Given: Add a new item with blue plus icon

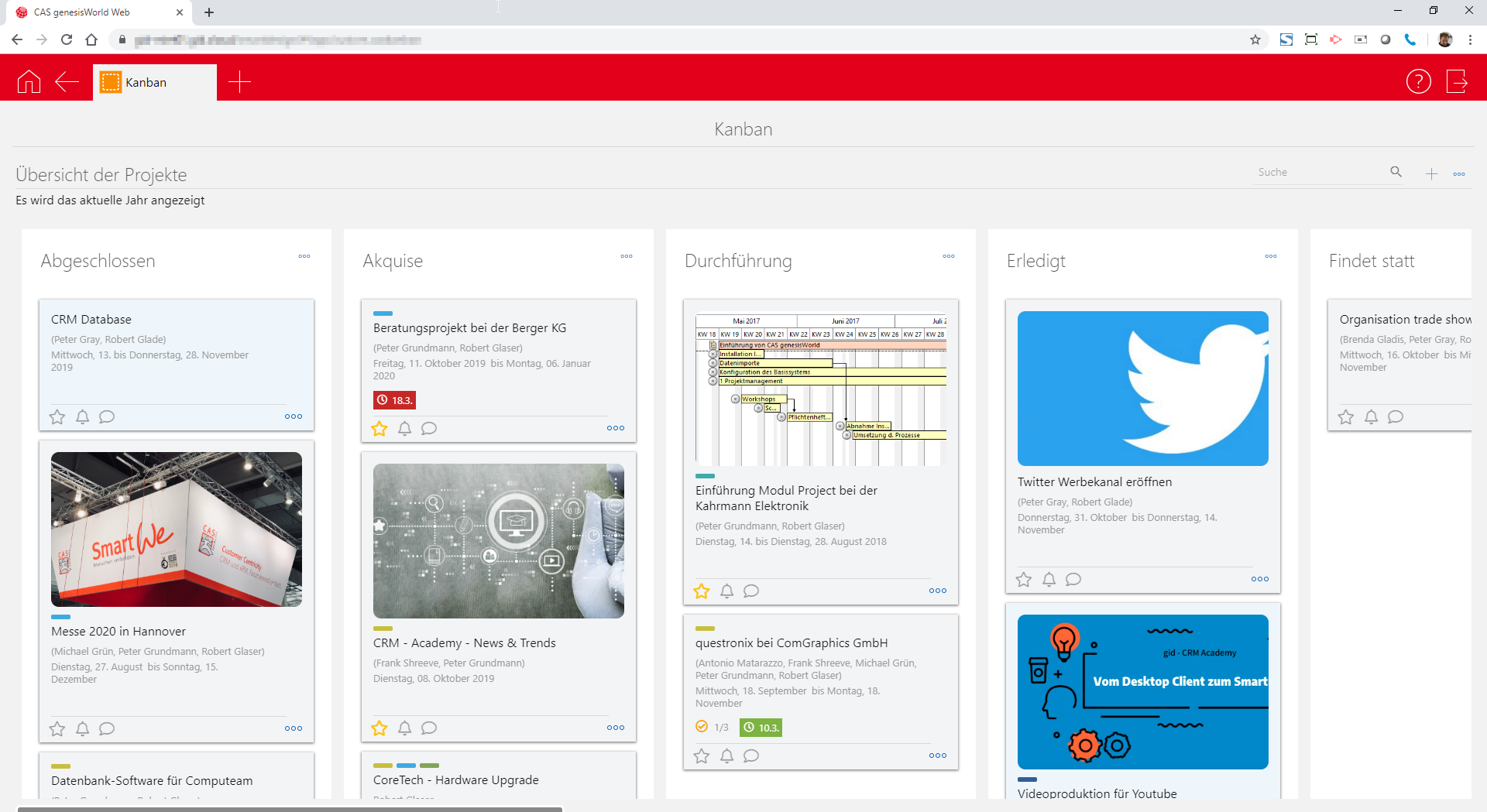Looking at the screenshot, I should 1431,174.
